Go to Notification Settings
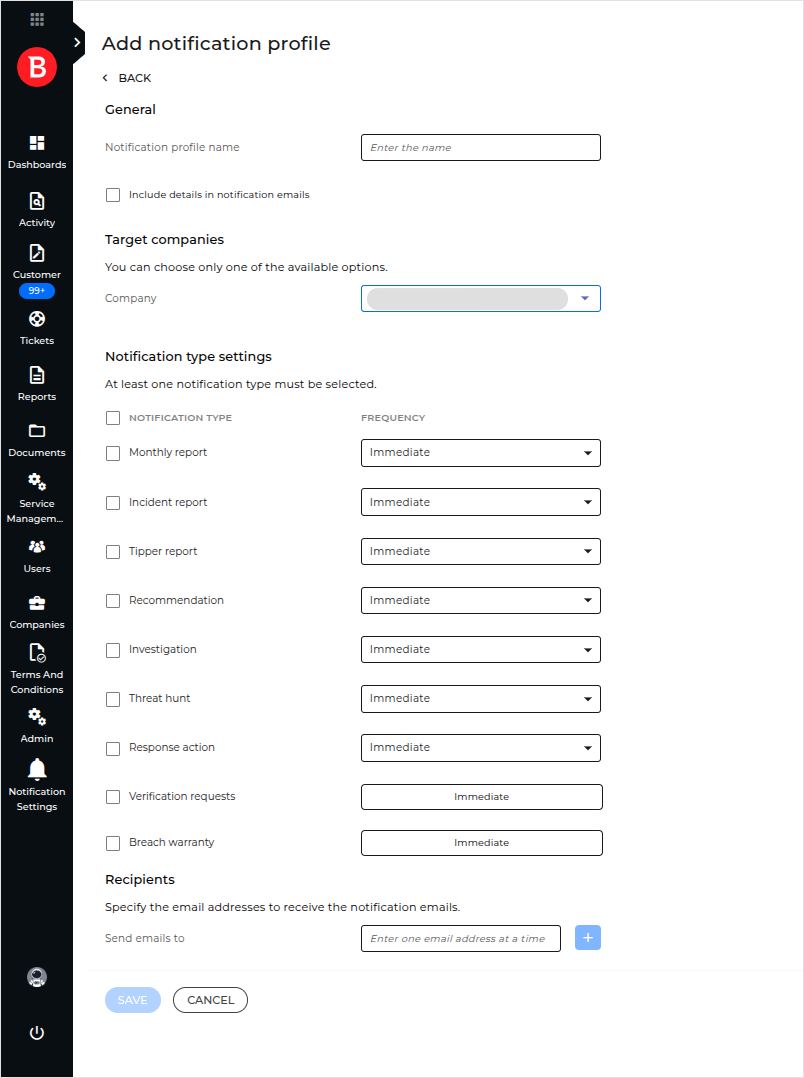The height and width of the screenshot is (1078, 804). pos(36,785)
